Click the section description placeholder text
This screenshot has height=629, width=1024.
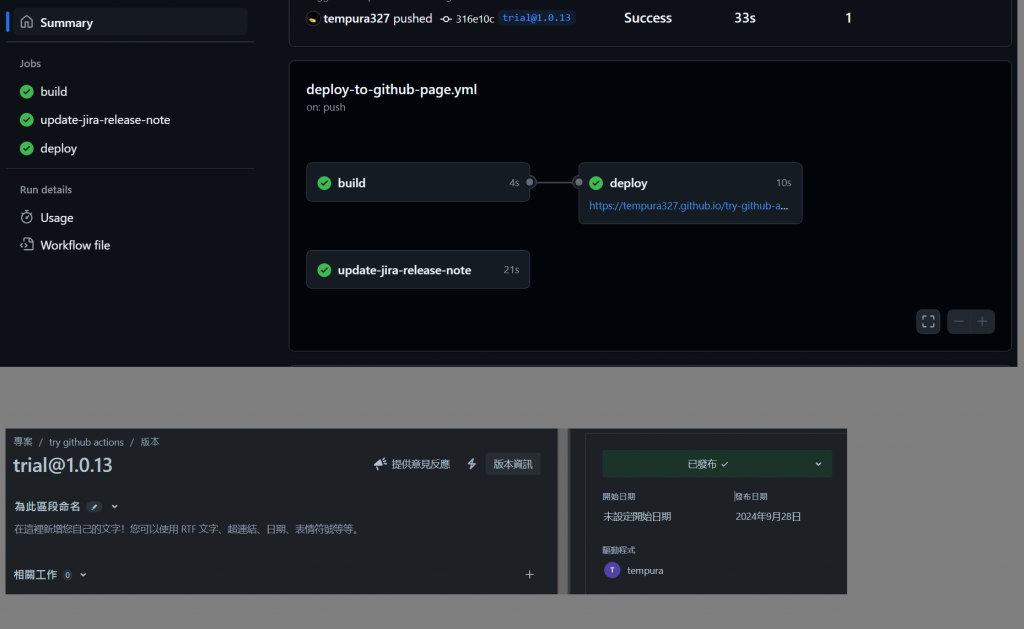187,529
